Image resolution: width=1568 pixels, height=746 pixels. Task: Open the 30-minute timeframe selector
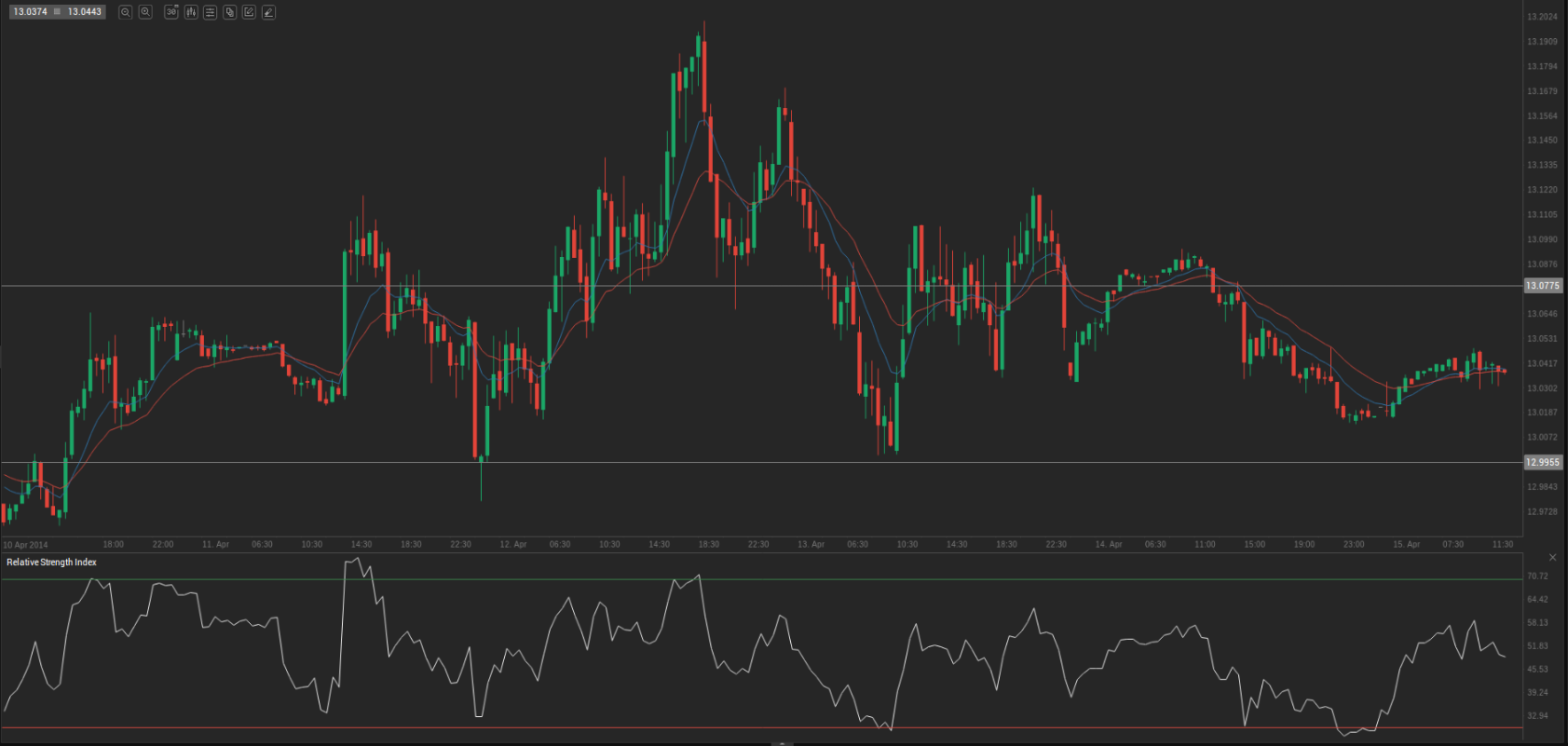(x=171, y=12)
